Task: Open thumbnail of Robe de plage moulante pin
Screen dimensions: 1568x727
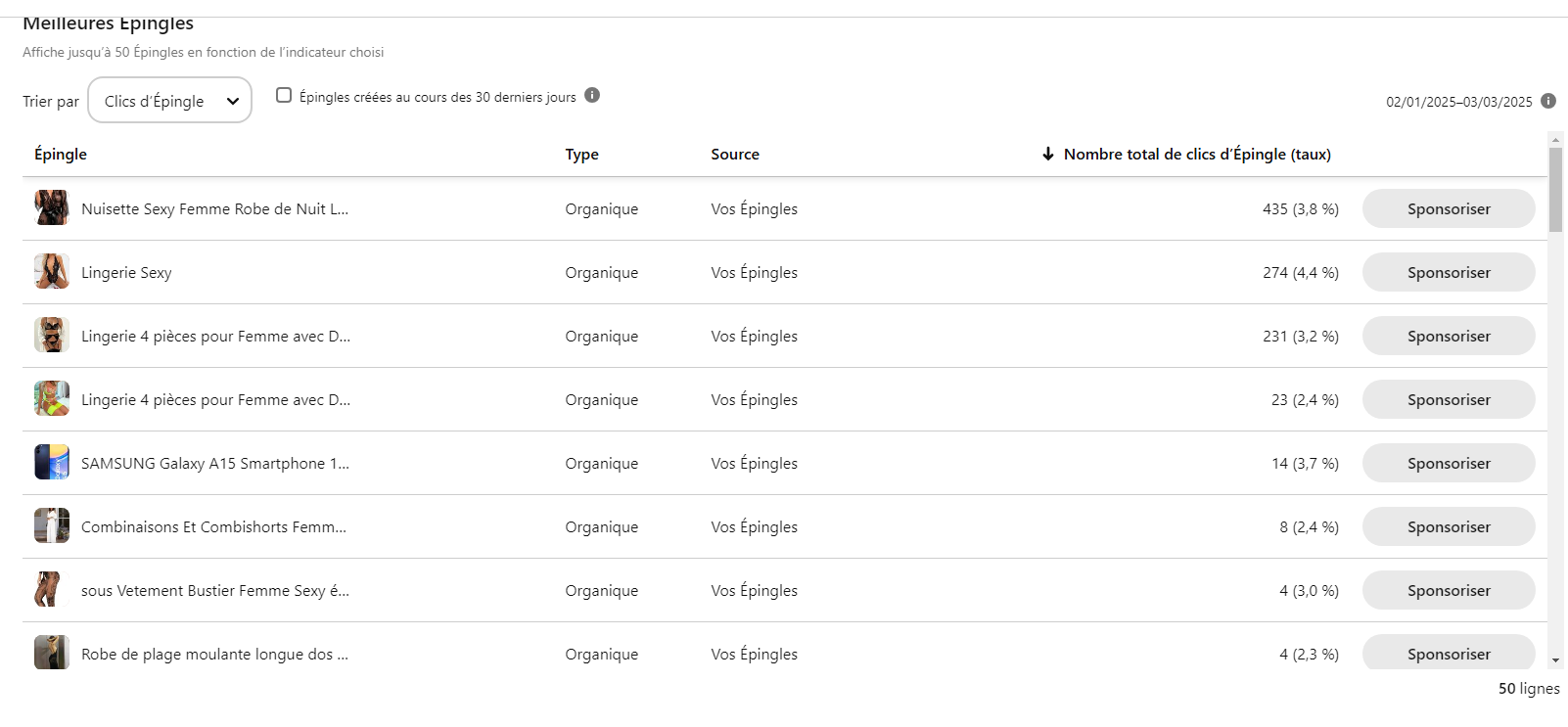Action: [x=52, y=653]
